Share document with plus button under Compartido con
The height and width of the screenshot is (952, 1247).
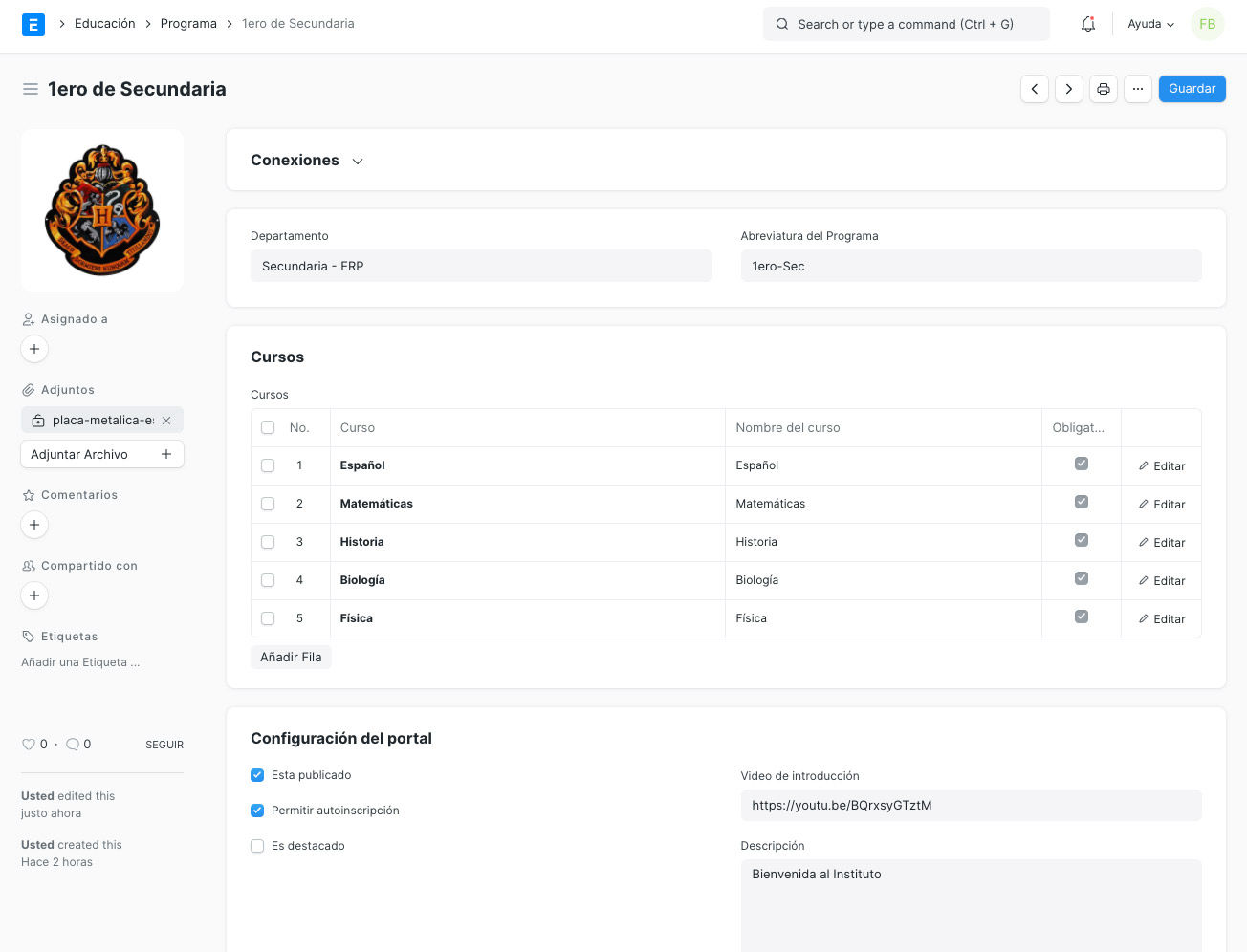(34, 595)
